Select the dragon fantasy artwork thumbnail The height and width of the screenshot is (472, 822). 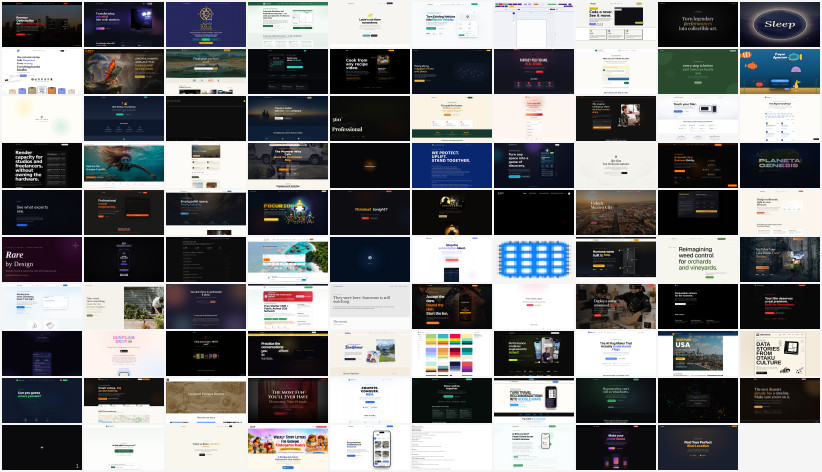click(124, 71)
